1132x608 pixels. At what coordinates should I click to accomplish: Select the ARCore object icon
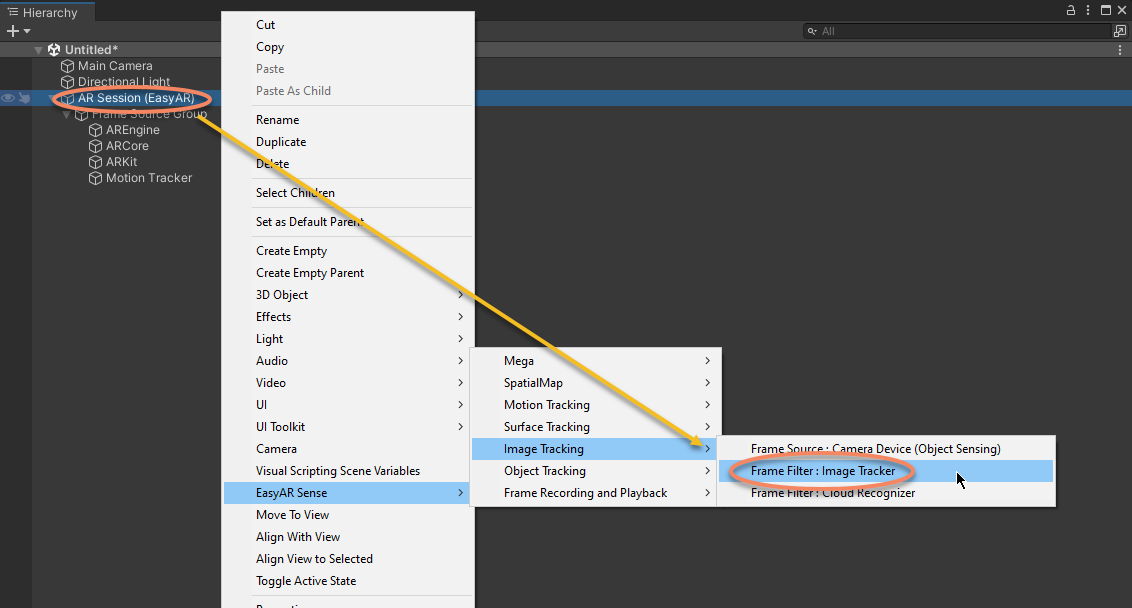pyautogui.click(x=96, y=146)
